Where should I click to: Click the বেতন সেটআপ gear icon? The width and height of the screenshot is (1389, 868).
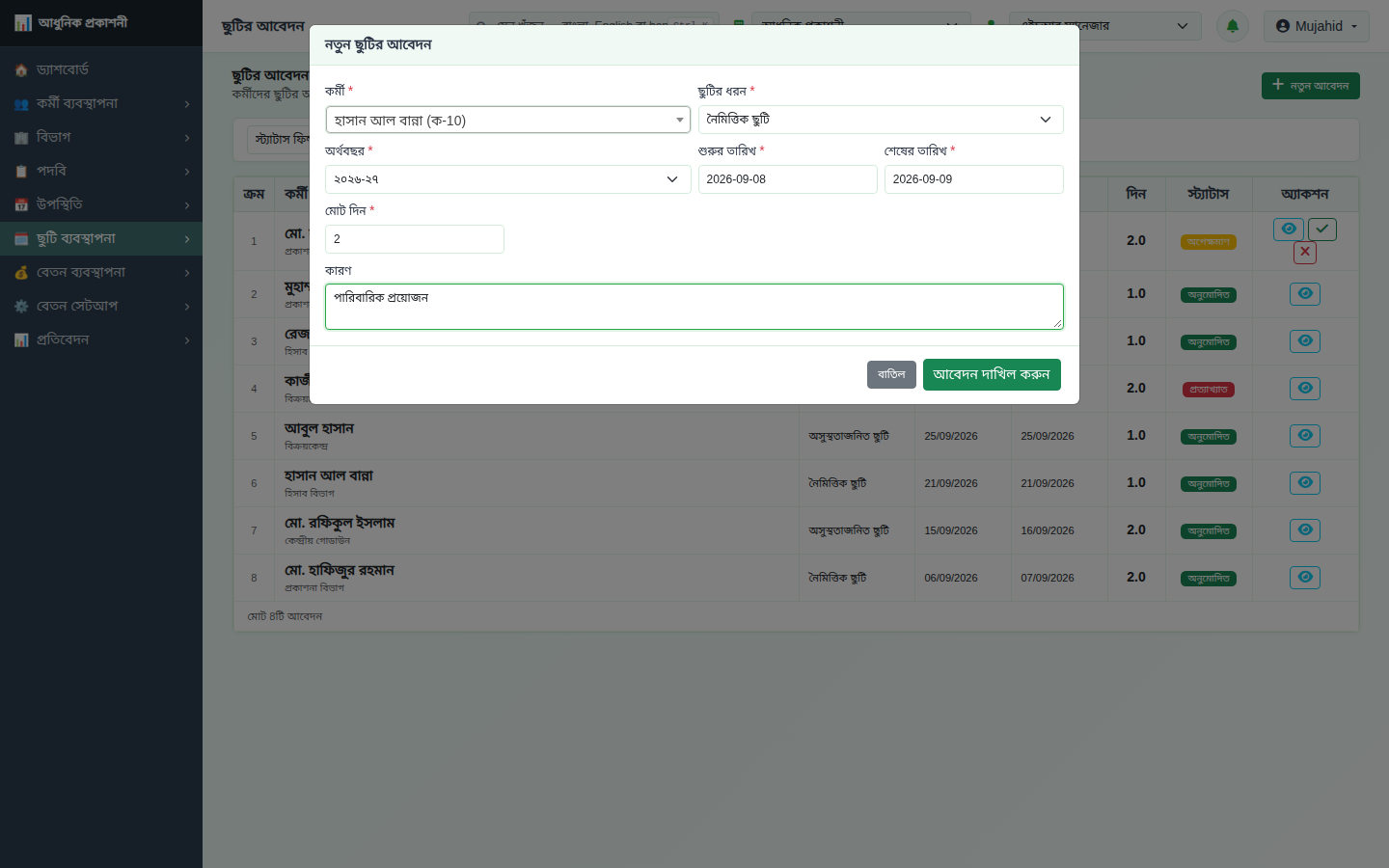coord(21,307)
